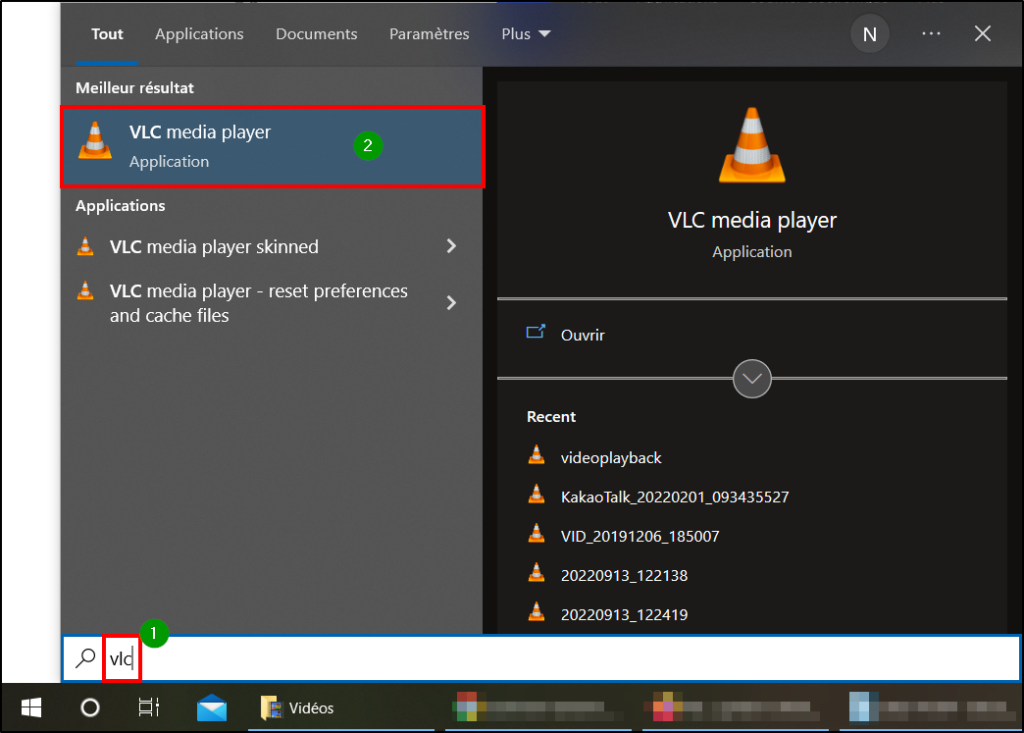Open recent file KakaoTalk_20220201_093435527

pyautogui.click(x=675, y=497)
